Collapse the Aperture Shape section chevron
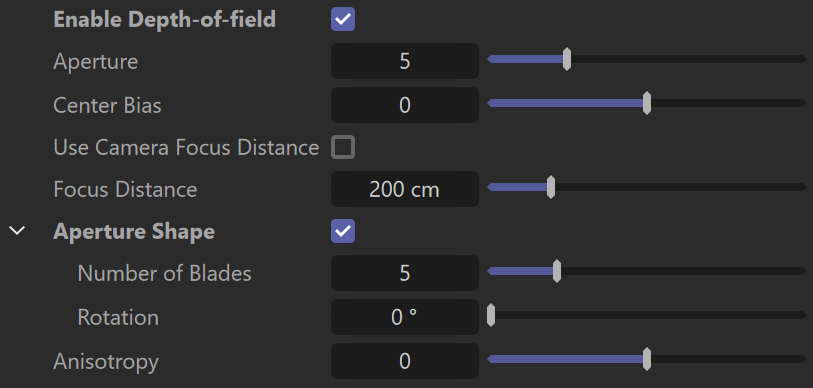813x388 pixels. [17, 231]
